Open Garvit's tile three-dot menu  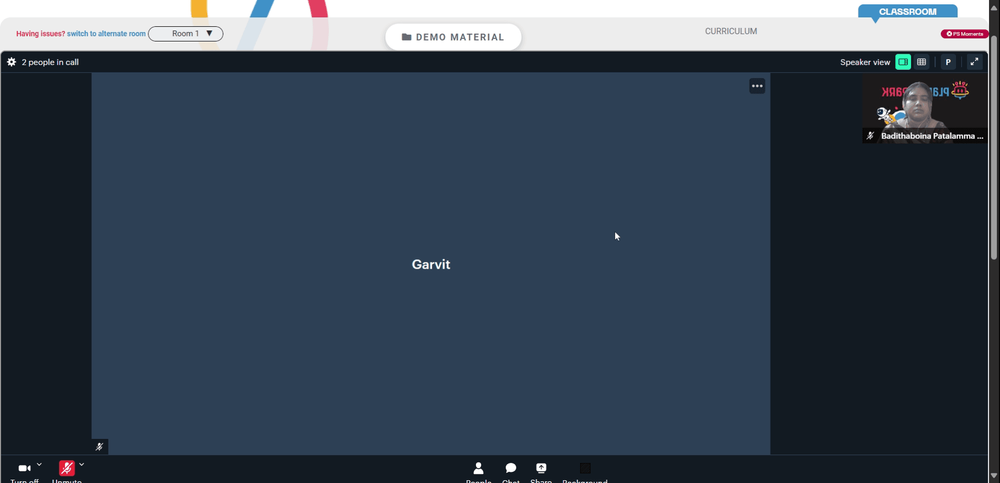[x=757, y=86]
